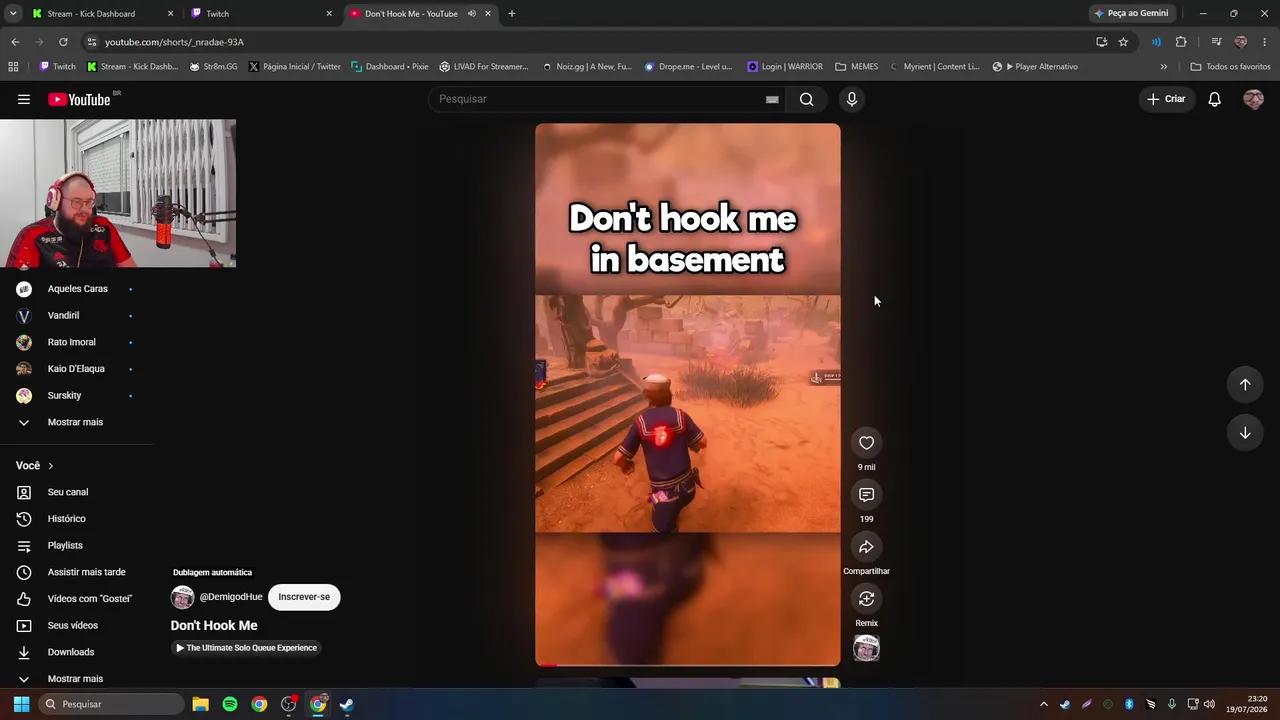This screenshot has width=1280, height=720.
Task: Open a new Chrome tab
Action: (x=512, y=14)
